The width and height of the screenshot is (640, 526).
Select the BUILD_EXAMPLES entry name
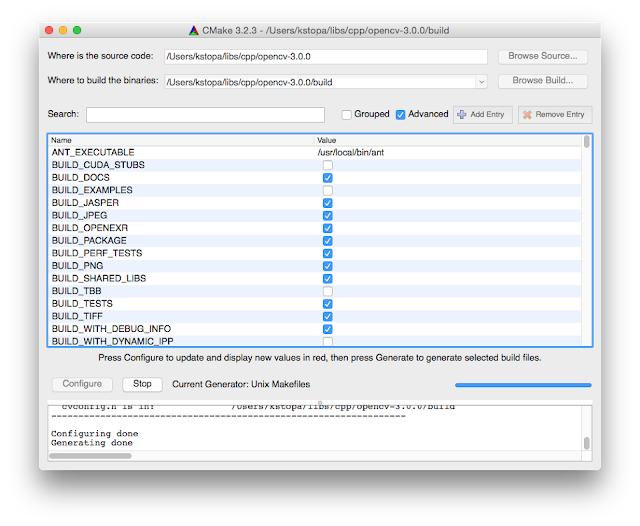(92, 191)
